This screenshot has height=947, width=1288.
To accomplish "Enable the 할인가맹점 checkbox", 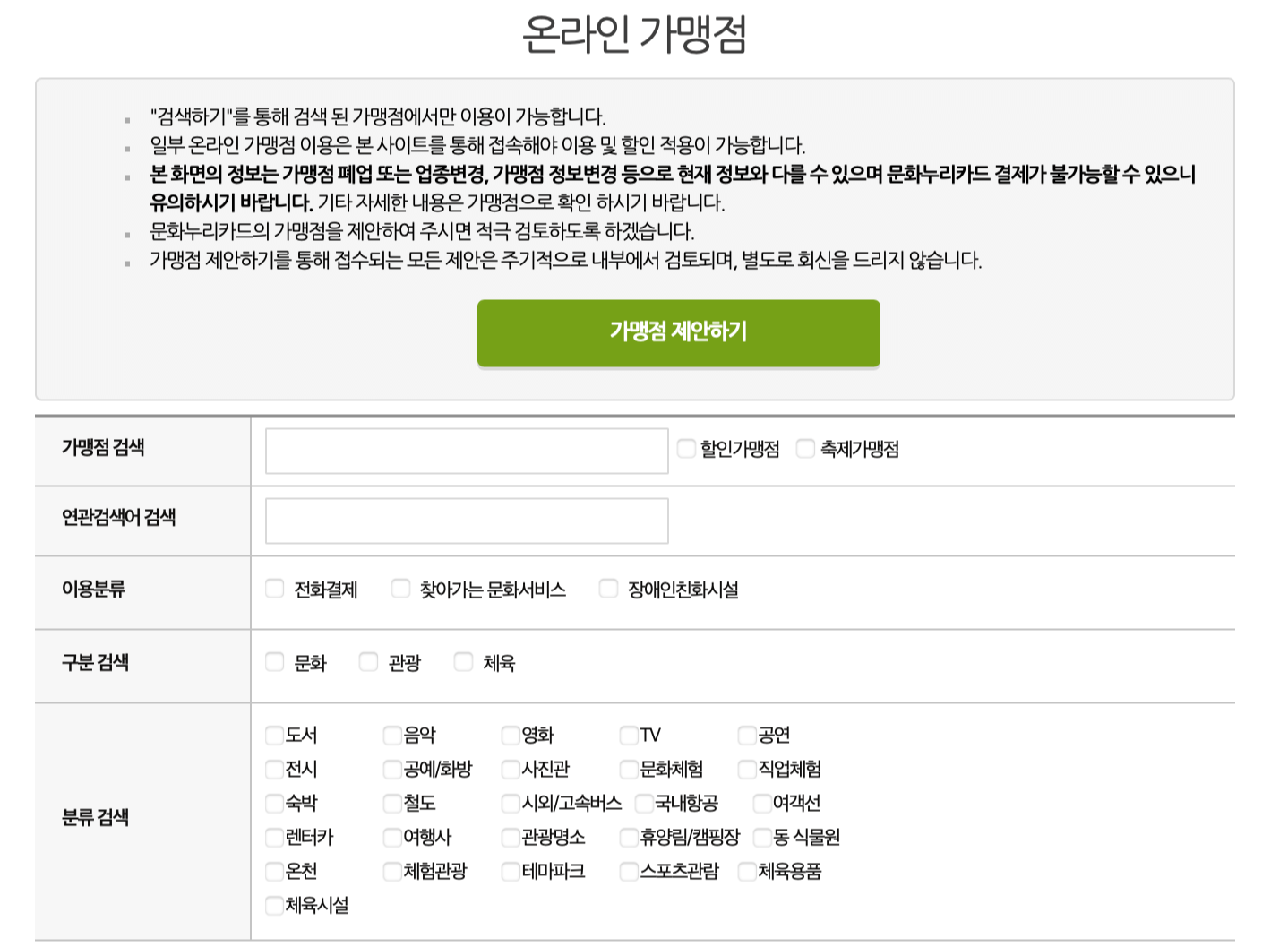I will tap(686, 448).
